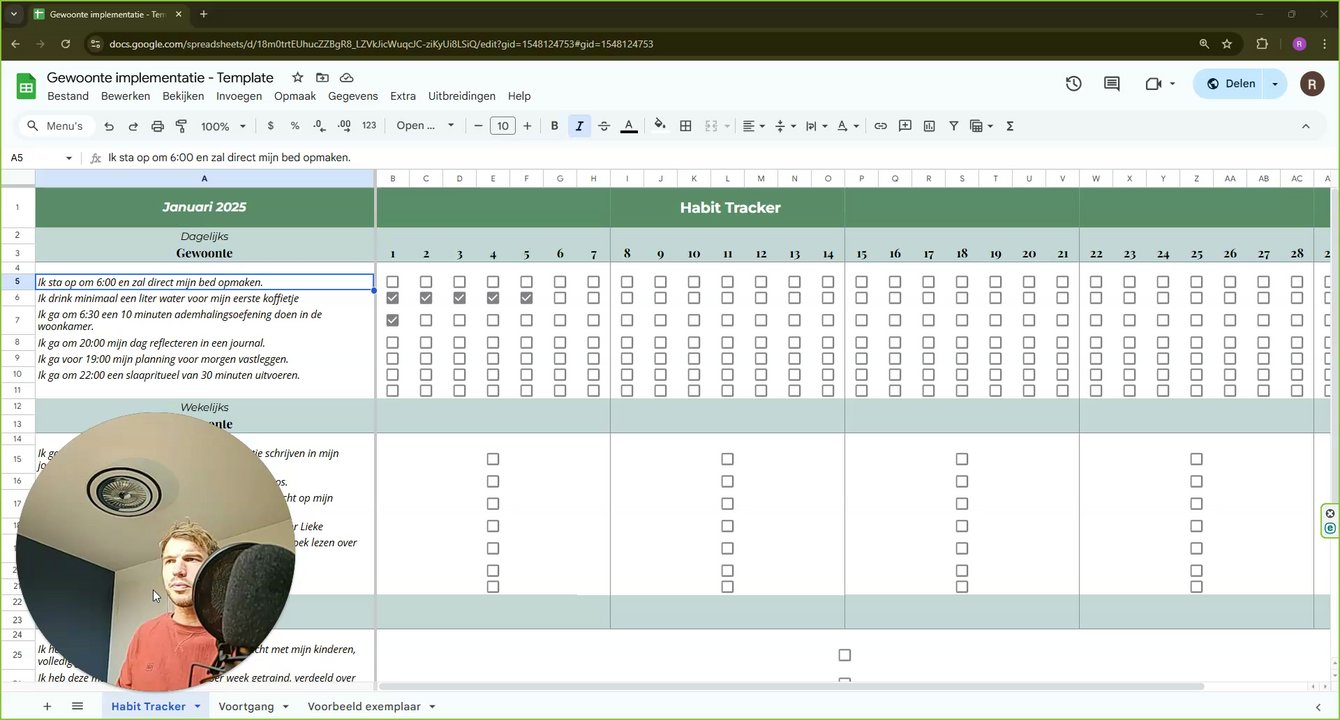Viewport: 1340px width, 720px height.
Task: Open the Bestand menu
Action: tap(68, 96)
